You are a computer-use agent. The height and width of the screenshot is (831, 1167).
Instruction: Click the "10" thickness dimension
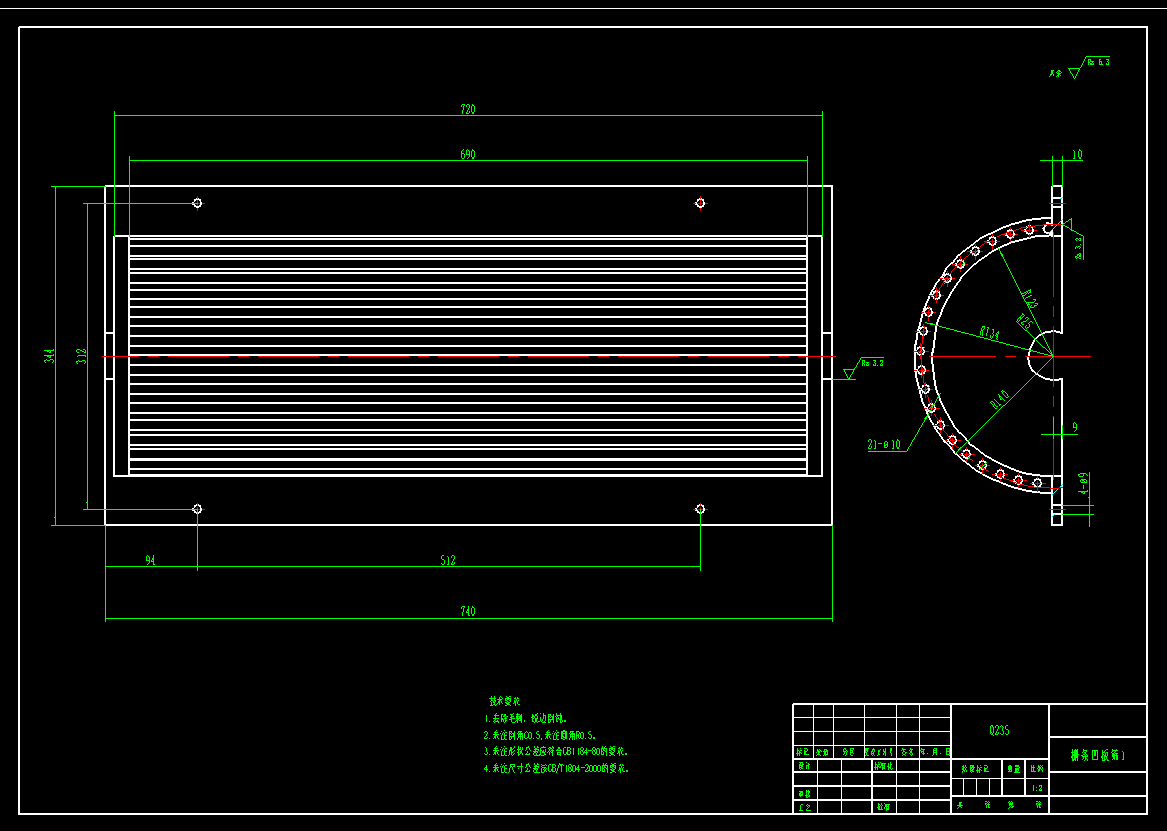[x=1077, y=155]
